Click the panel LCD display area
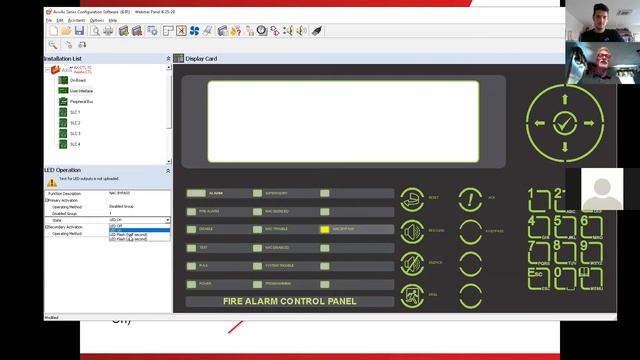Image resolution: width=640 pixels, height=360 pixels. coord(343,122)
